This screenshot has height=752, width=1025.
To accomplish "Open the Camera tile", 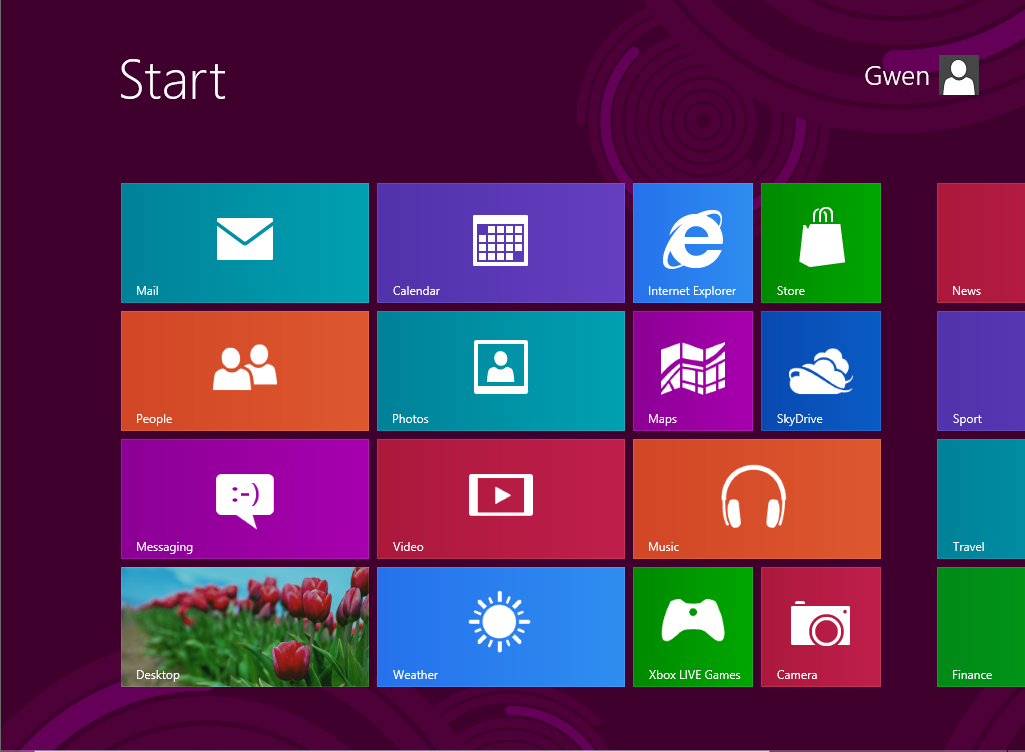I will tap(820, 627).
